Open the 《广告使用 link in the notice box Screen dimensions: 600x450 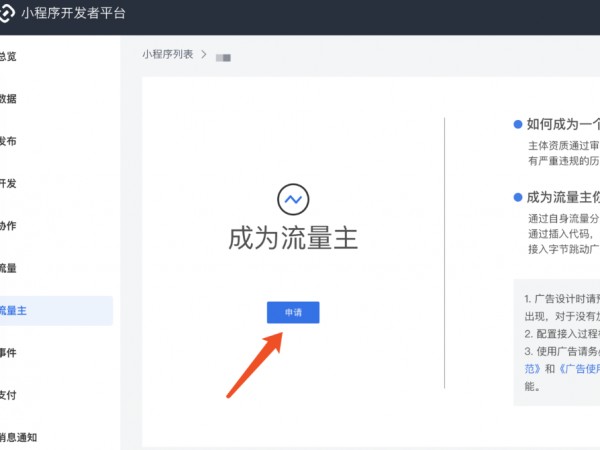[x=572, y=369]
